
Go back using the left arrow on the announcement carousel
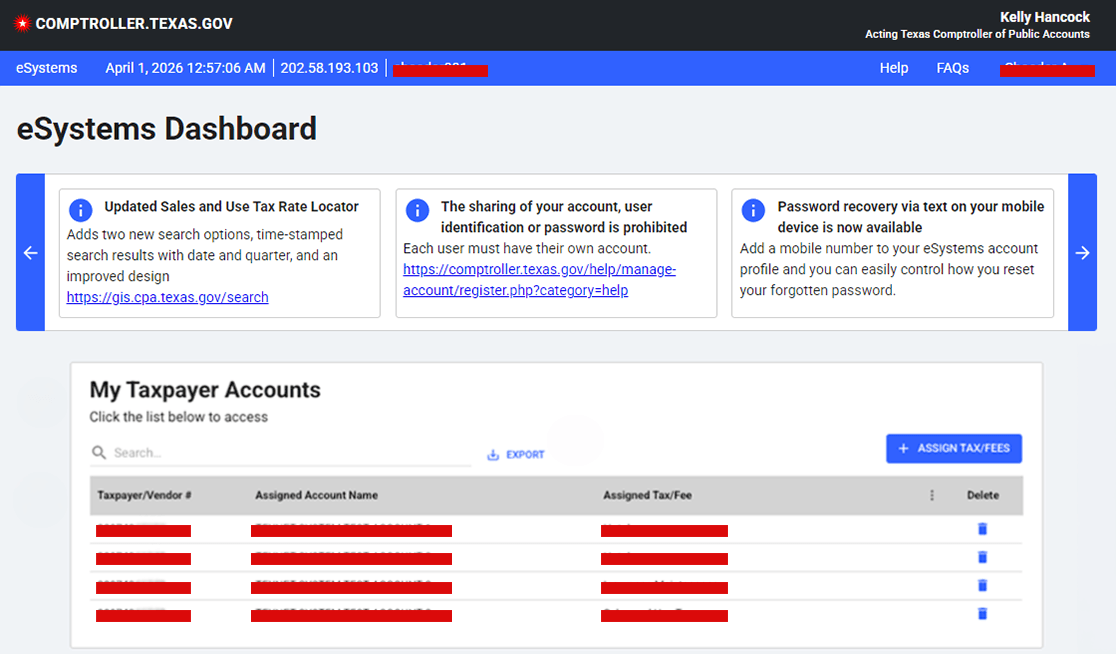click(x=30, y=253)
